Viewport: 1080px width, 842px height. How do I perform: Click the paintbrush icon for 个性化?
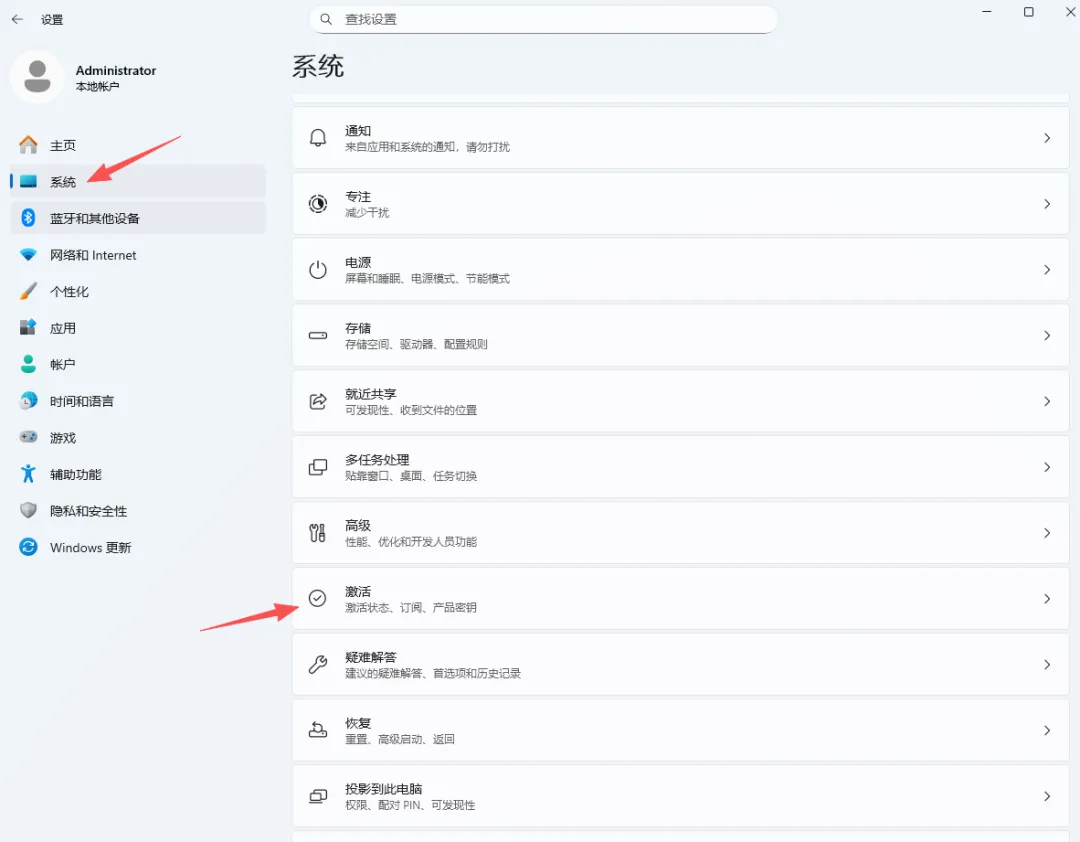point(28,291)
